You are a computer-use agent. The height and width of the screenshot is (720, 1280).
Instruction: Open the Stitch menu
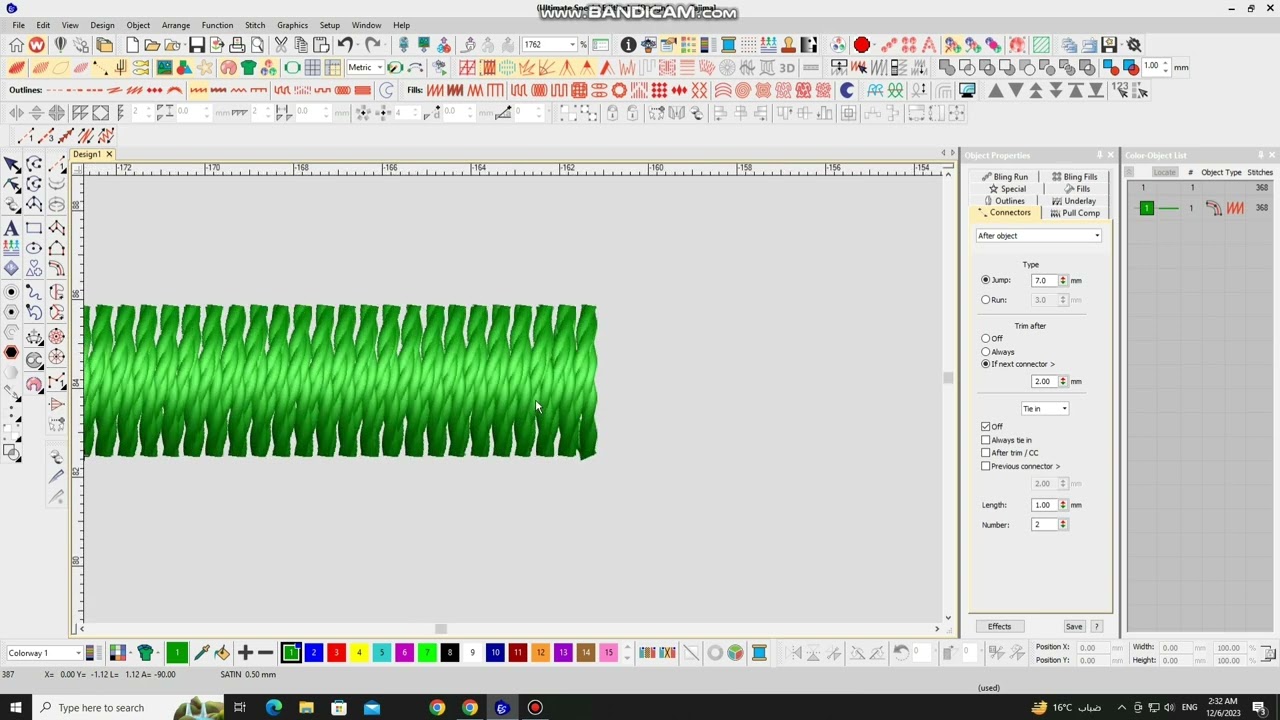[255, 25]
